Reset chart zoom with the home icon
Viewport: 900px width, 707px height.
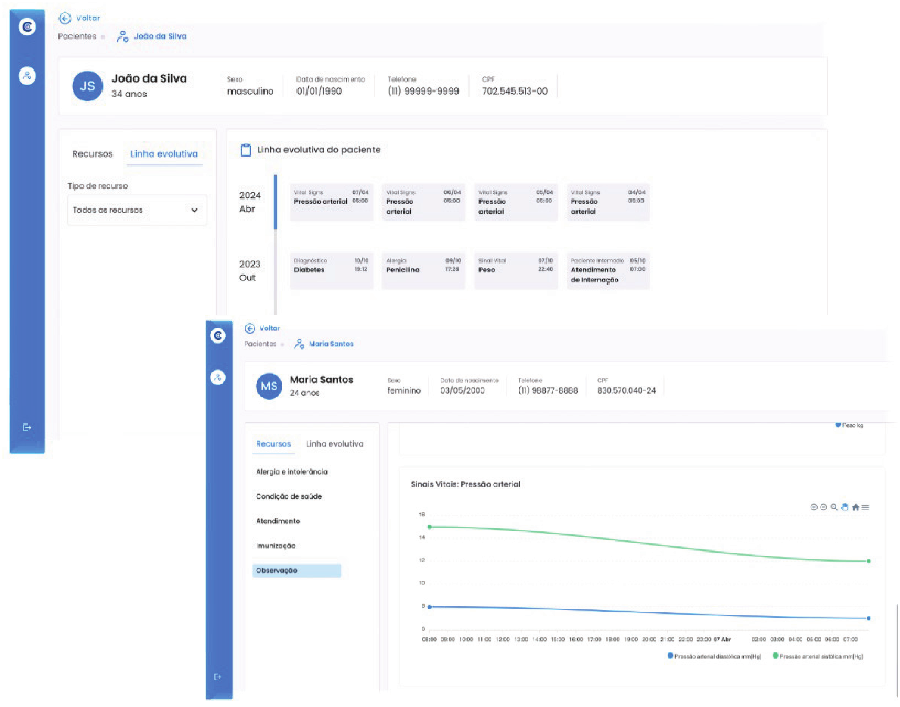point(855,507)
